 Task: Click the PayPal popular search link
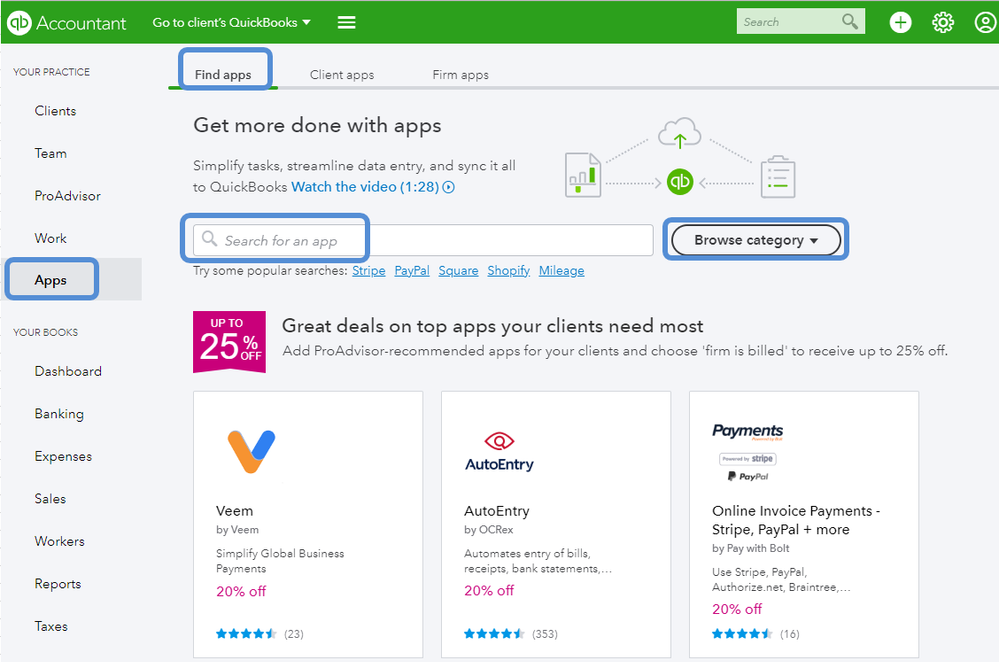(x=412, y=271)
